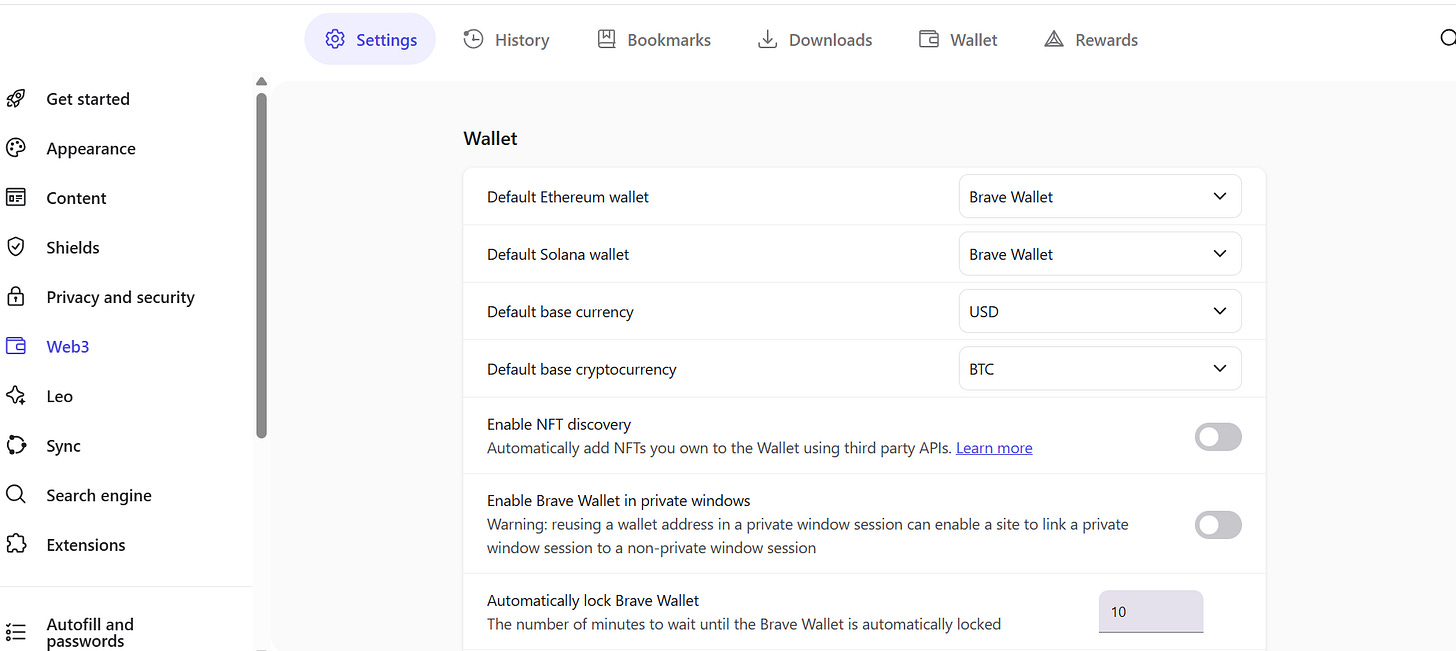Click the Autofill and passwords list icon
Image resolution: width=1456 pixels, height=651 pixels.
click(16, 632)
